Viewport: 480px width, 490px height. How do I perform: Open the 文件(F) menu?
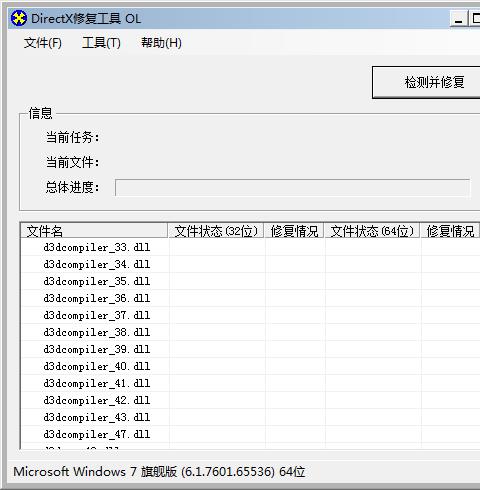tap(43, 43)
